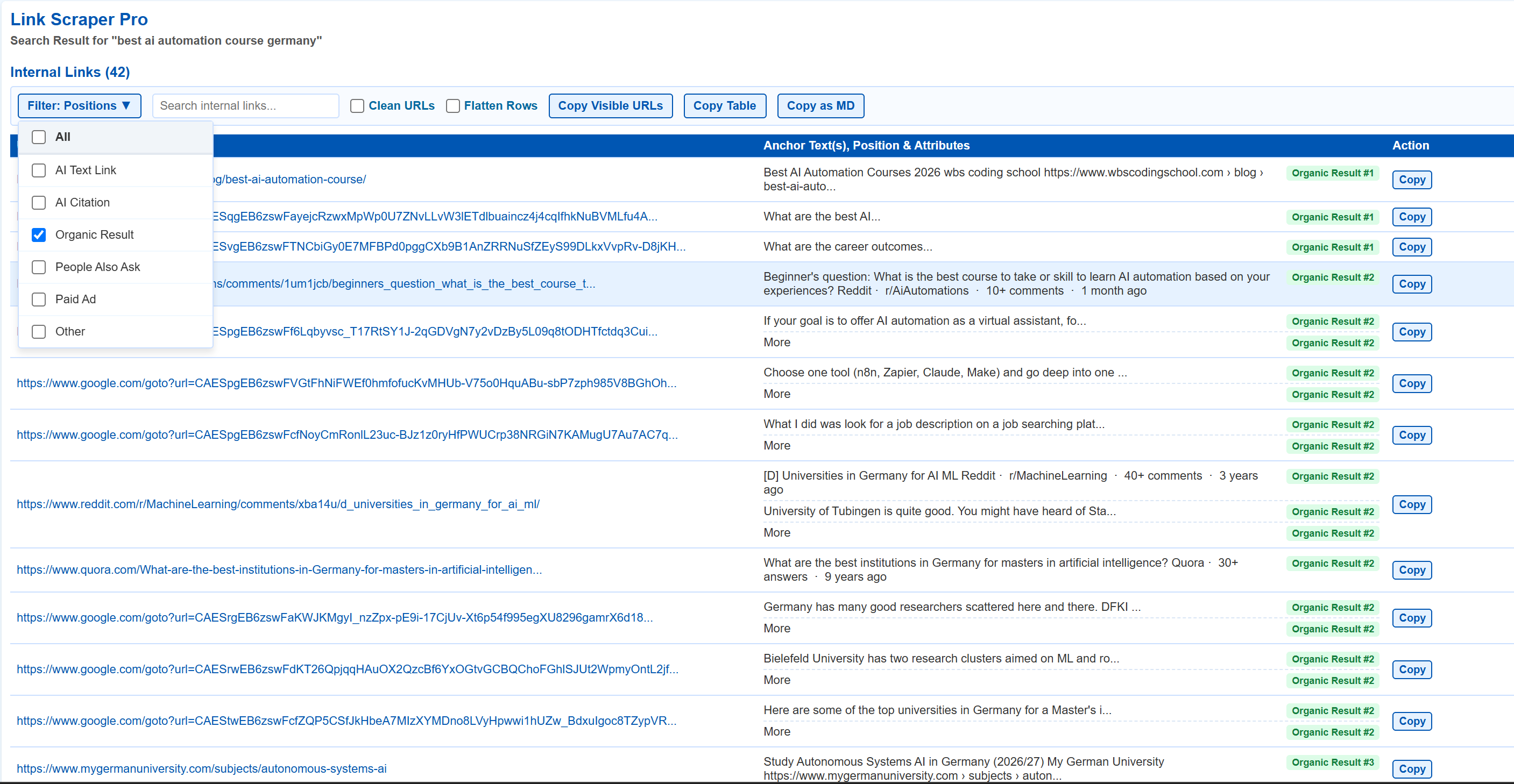Open the reddit.com MachineLearning universities_in_germany link
The width and height of the screenshot is (1514, 784).
(278, 504)
